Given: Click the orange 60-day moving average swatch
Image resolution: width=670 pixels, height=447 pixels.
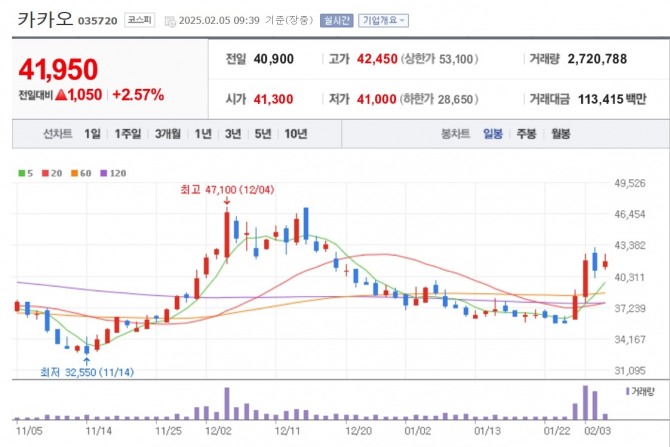Looking at the screenshot, I should point(74,173).
